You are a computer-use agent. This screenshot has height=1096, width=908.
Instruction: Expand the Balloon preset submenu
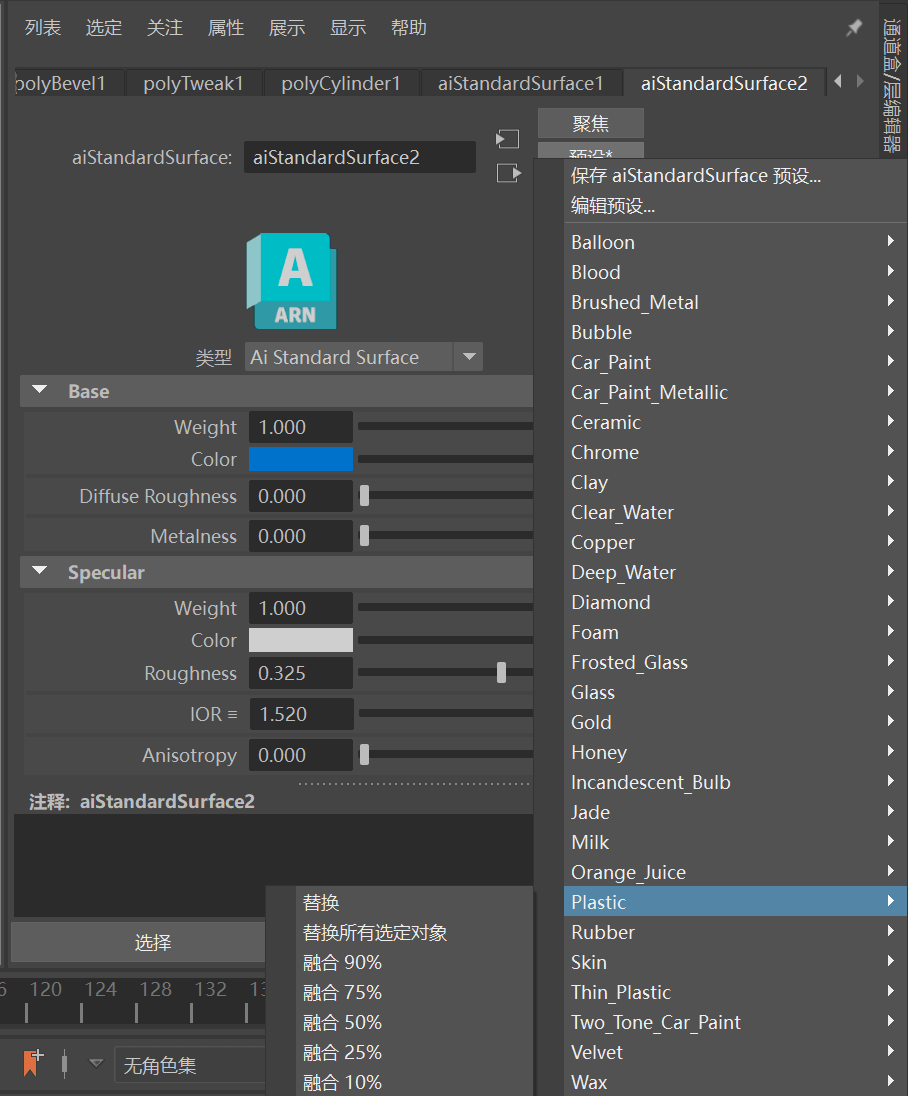[x=735, y=242]
